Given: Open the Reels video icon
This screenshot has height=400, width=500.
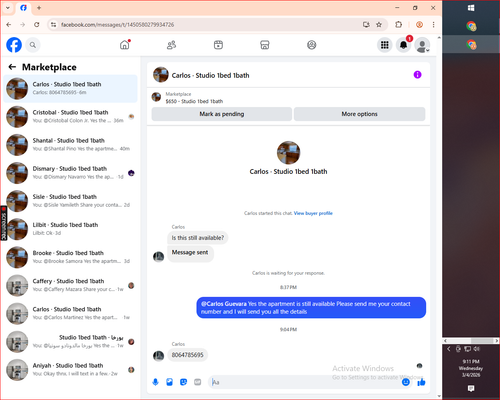Looking at the screenshot, I should click(x=218, y=45).
